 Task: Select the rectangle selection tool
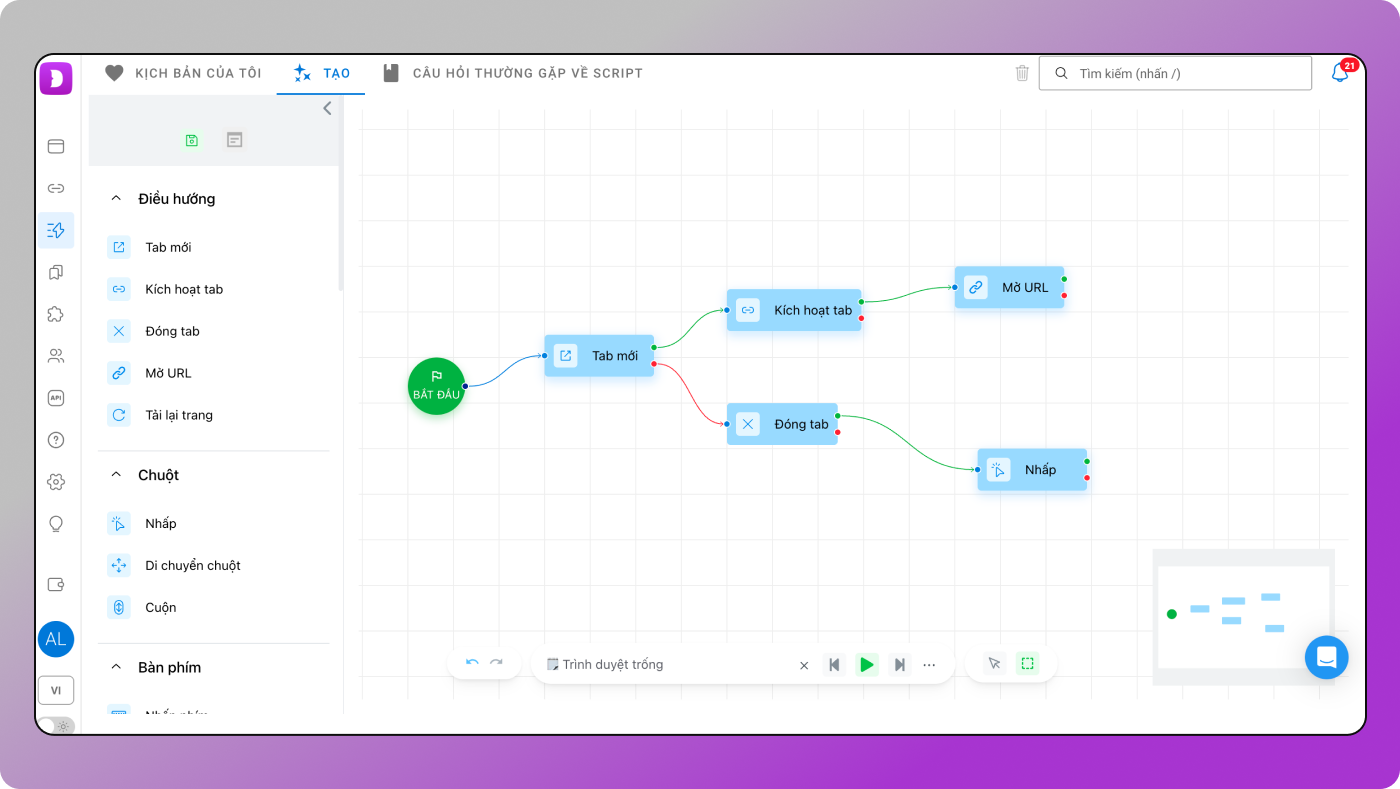tap(1027, 663)
